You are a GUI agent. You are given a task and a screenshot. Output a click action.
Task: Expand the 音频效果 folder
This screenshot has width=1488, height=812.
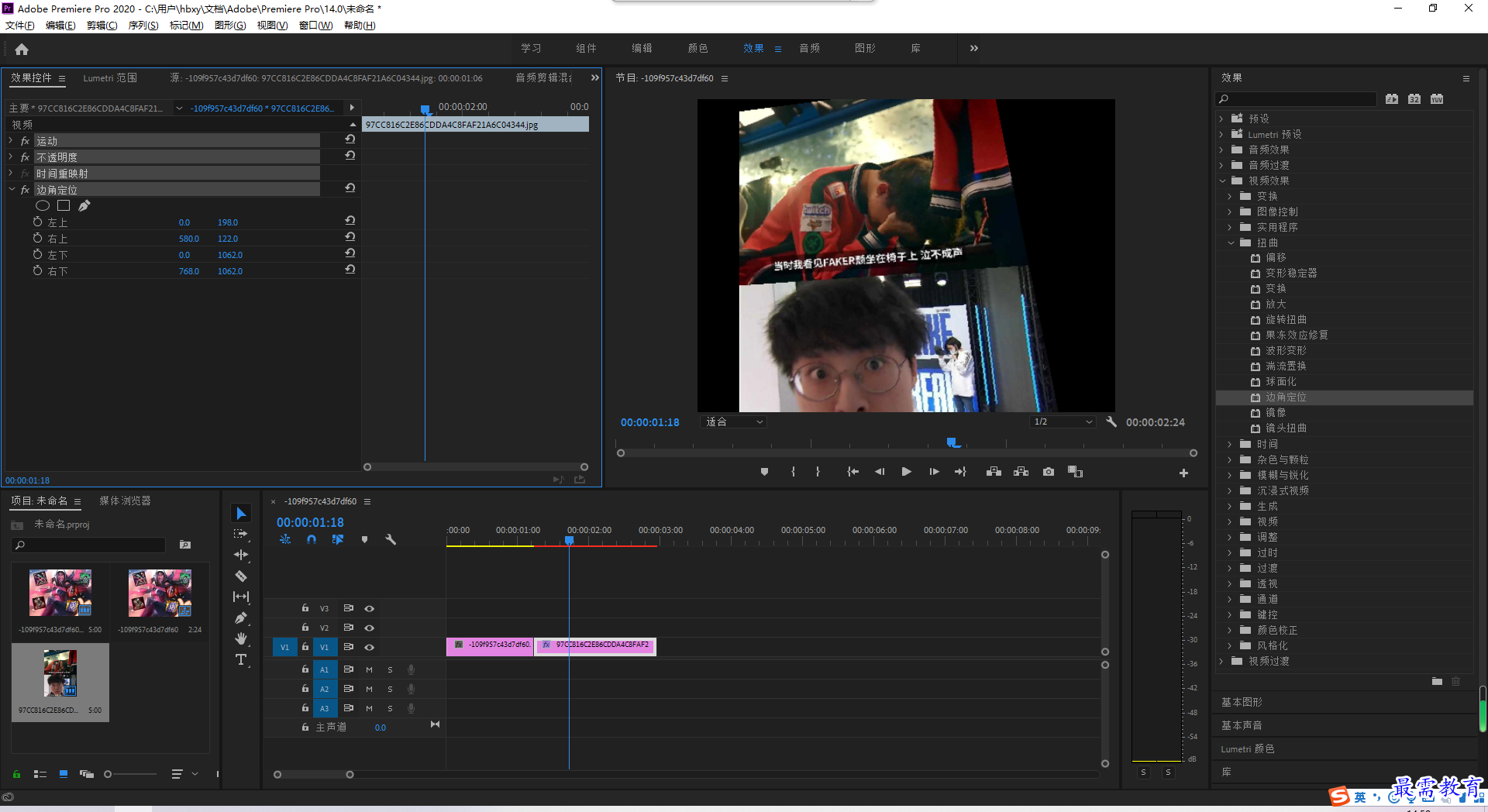[1221, 150]
